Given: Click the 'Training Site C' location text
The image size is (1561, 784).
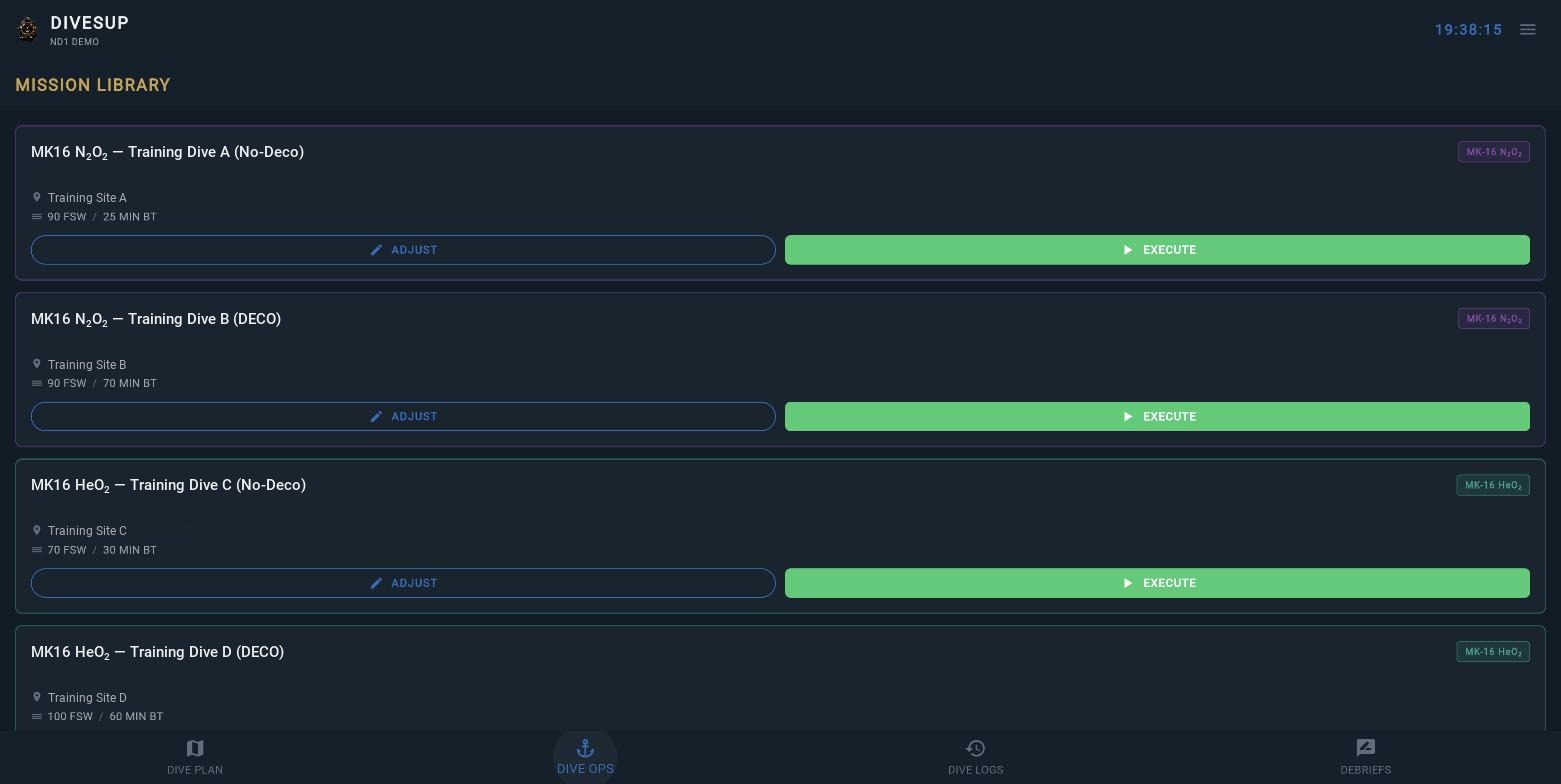Looking at the screenshot, I should coord(87,531).
